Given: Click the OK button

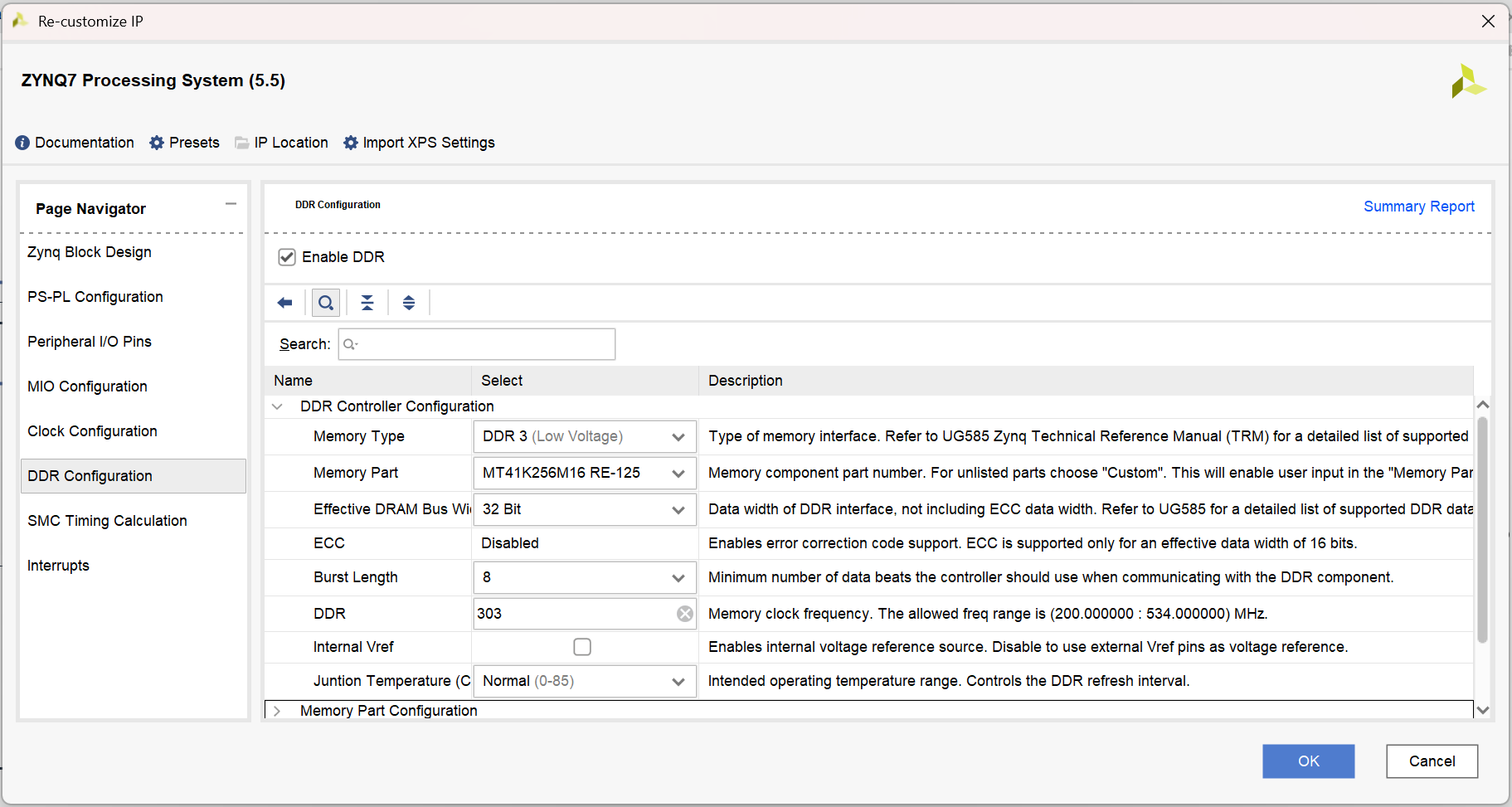Looking at the screenshot, I should click(1309, 761).
